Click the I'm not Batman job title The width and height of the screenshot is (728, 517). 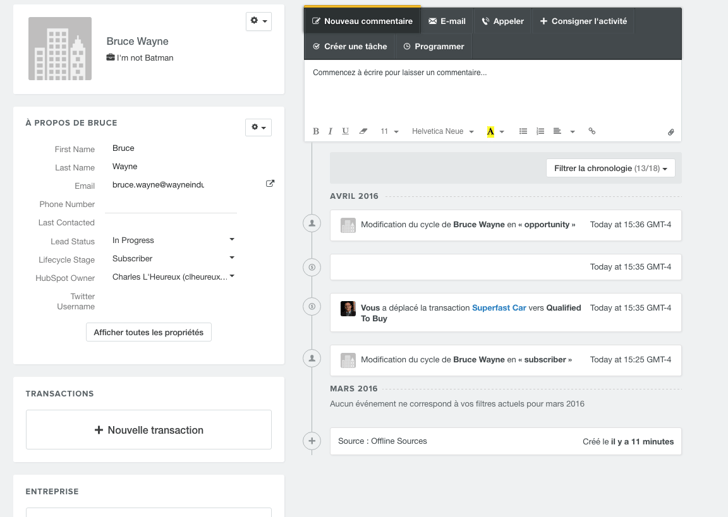point(145,58)
